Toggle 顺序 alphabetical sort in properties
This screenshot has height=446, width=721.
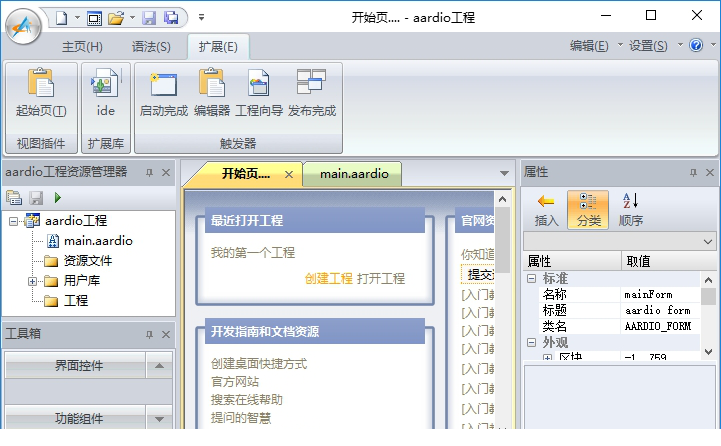tap(630, 208)
